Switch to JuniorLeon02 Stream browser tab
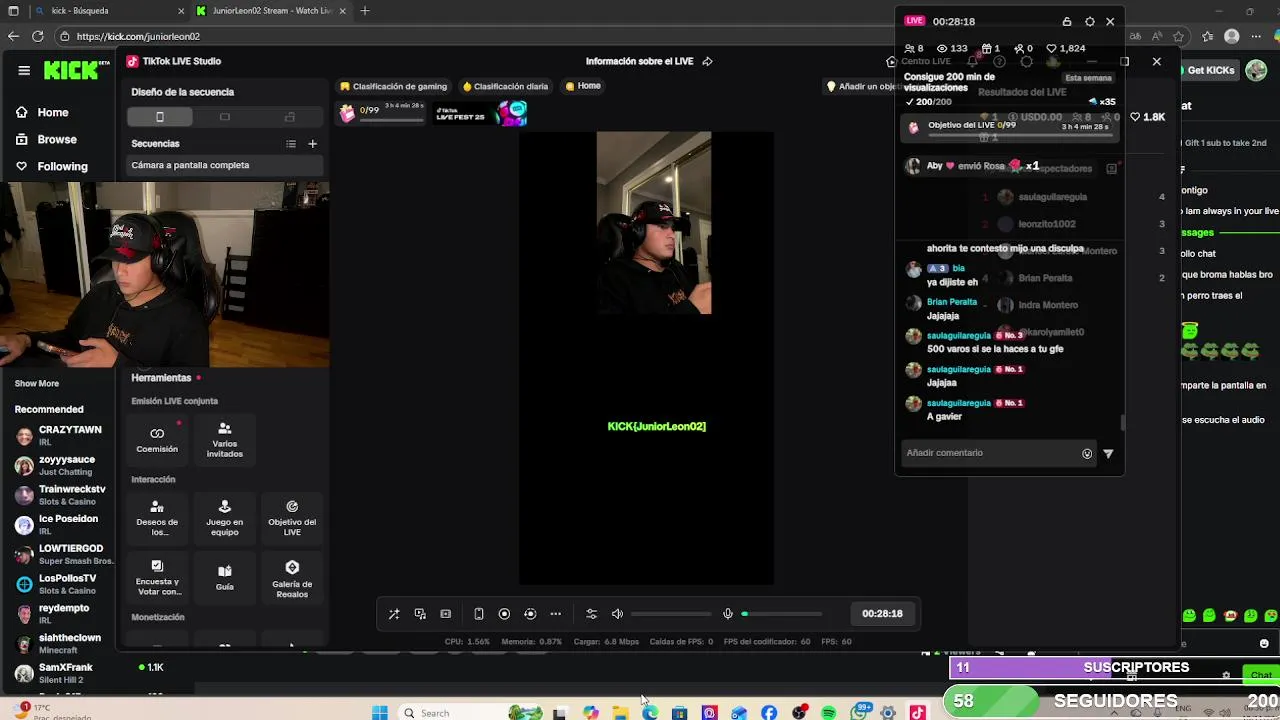Viewport: 1280px width, 720px height. pos(270,11)
